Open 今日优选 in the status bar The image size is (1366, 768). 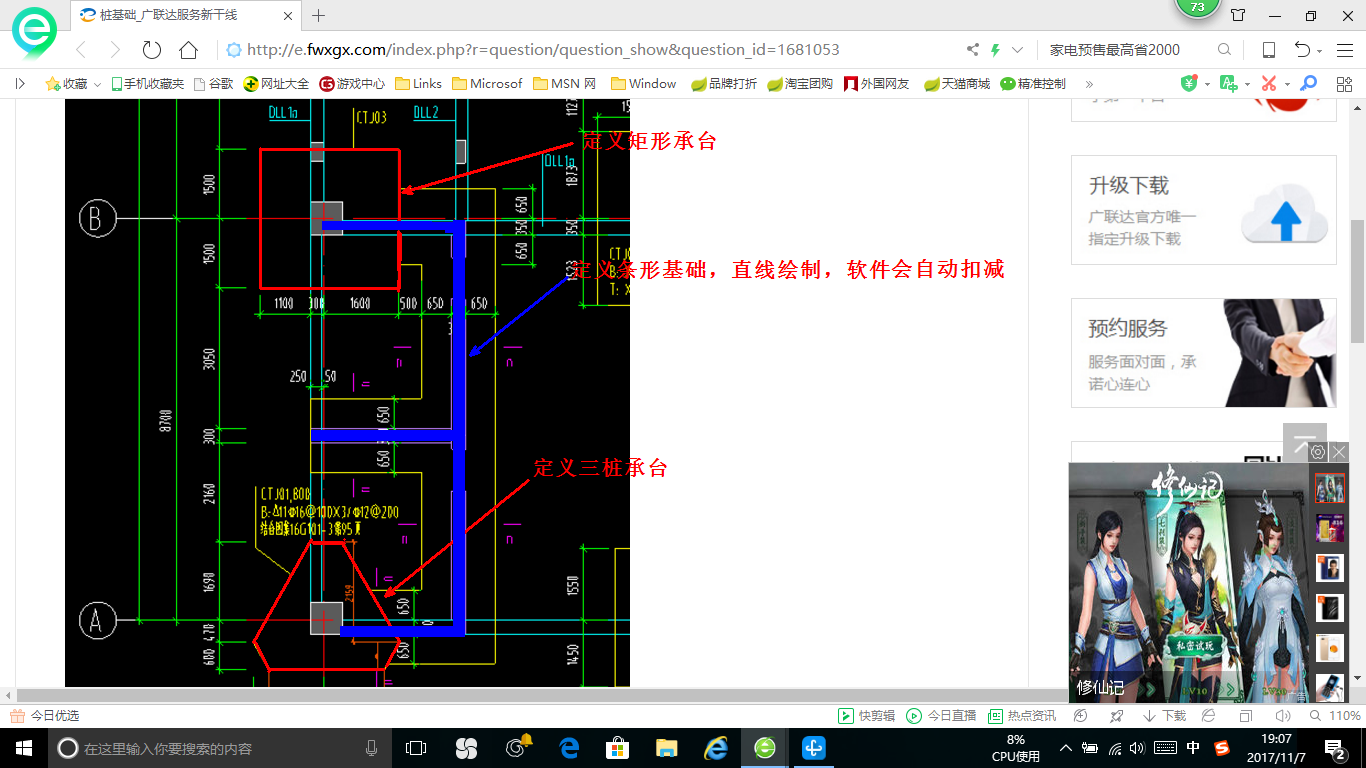(x=45, y=716)
